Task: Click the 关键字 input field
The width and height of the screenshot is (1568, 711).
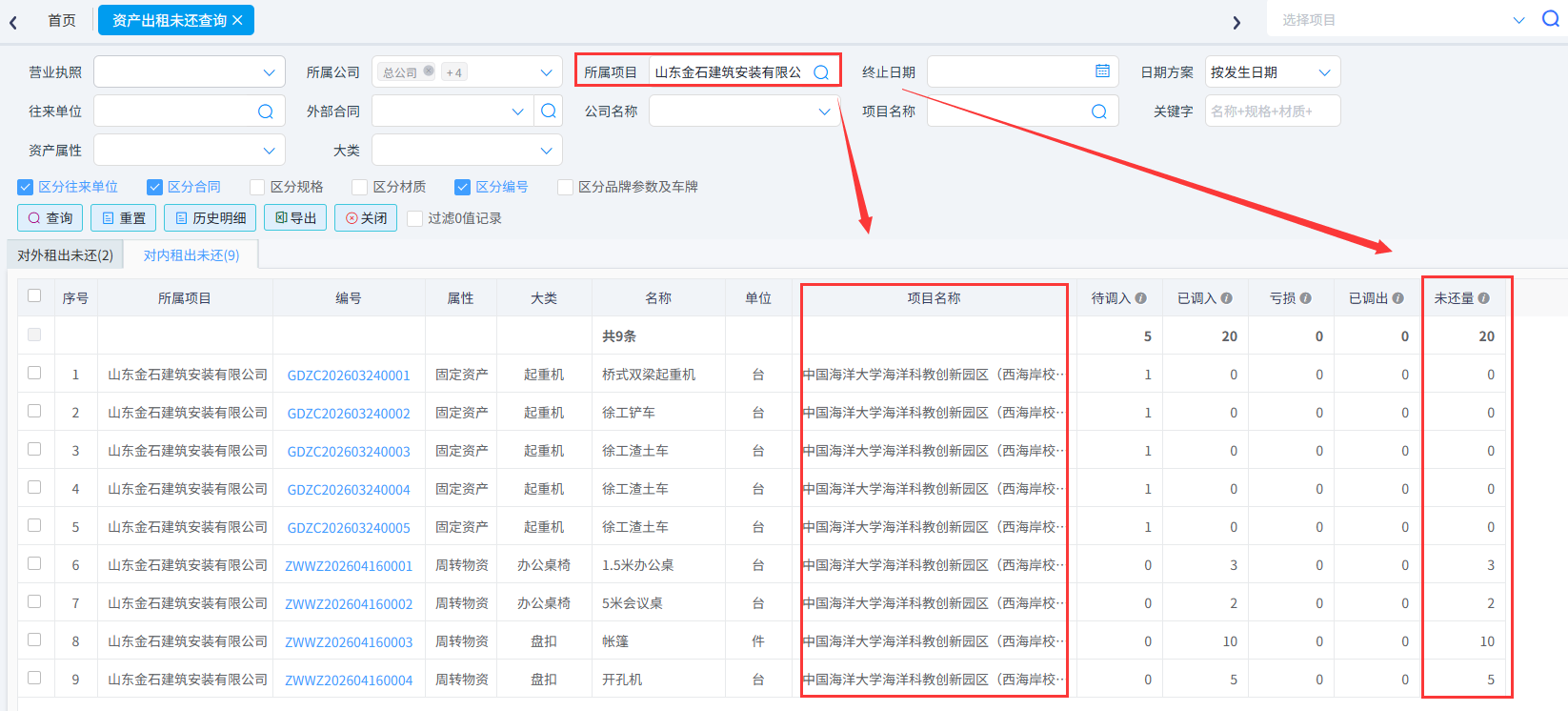Action: [1273, 112]
